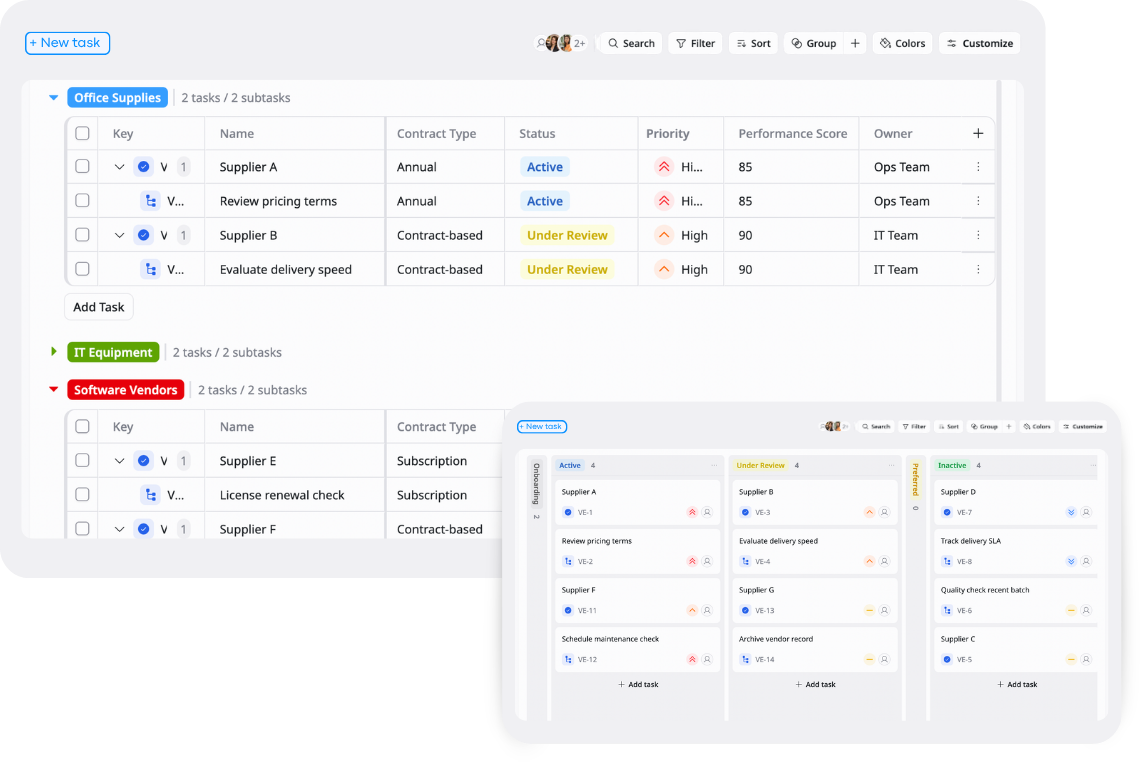Click Under Review status of Supplier B
This screenshot has height=762, width=1142.
[x=567, y=235]
